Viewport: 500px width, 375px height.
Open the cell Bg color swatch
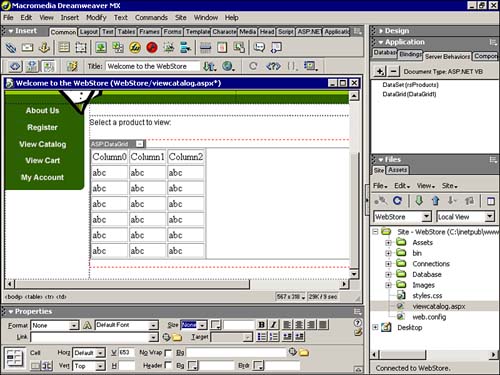click(x=193, y=366)
